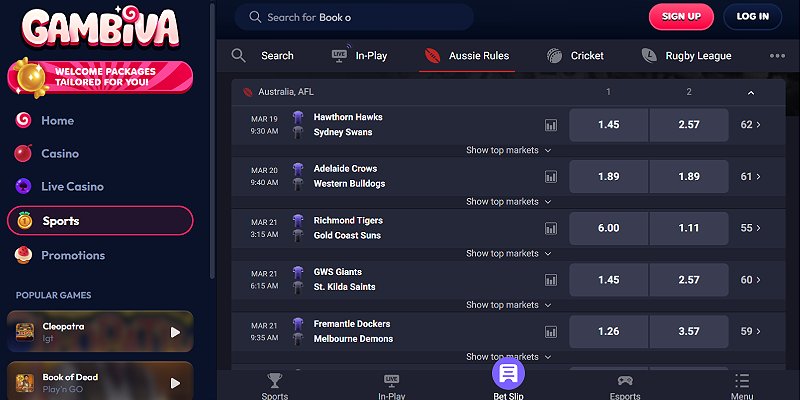800x400 pixels.
Task: Go to Home in sidebar
Action: (x=58, y=121)
